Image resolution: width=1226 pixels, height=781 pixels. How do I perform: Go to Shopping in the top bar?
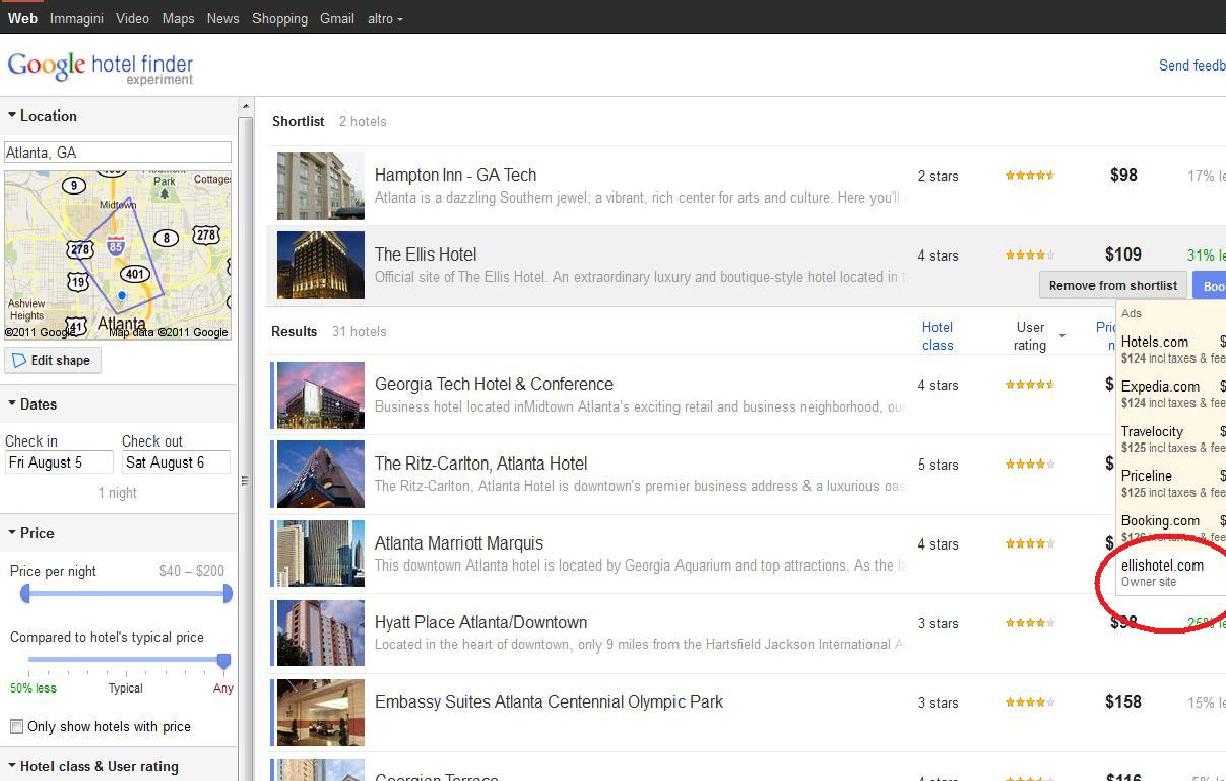(x=280, y=18)
